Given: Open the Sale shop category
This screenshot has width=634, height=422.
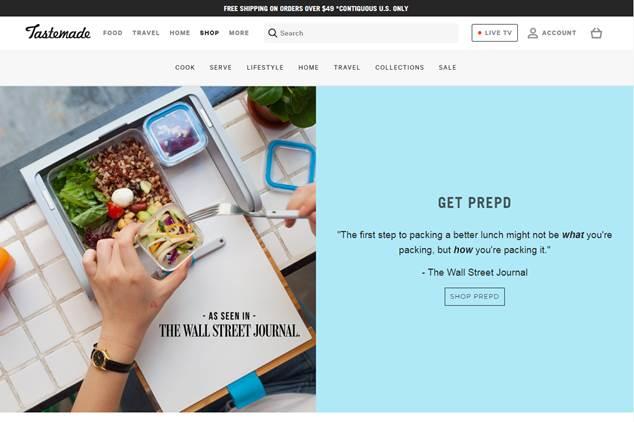Looking at the screenshot, I should (447, 68).
